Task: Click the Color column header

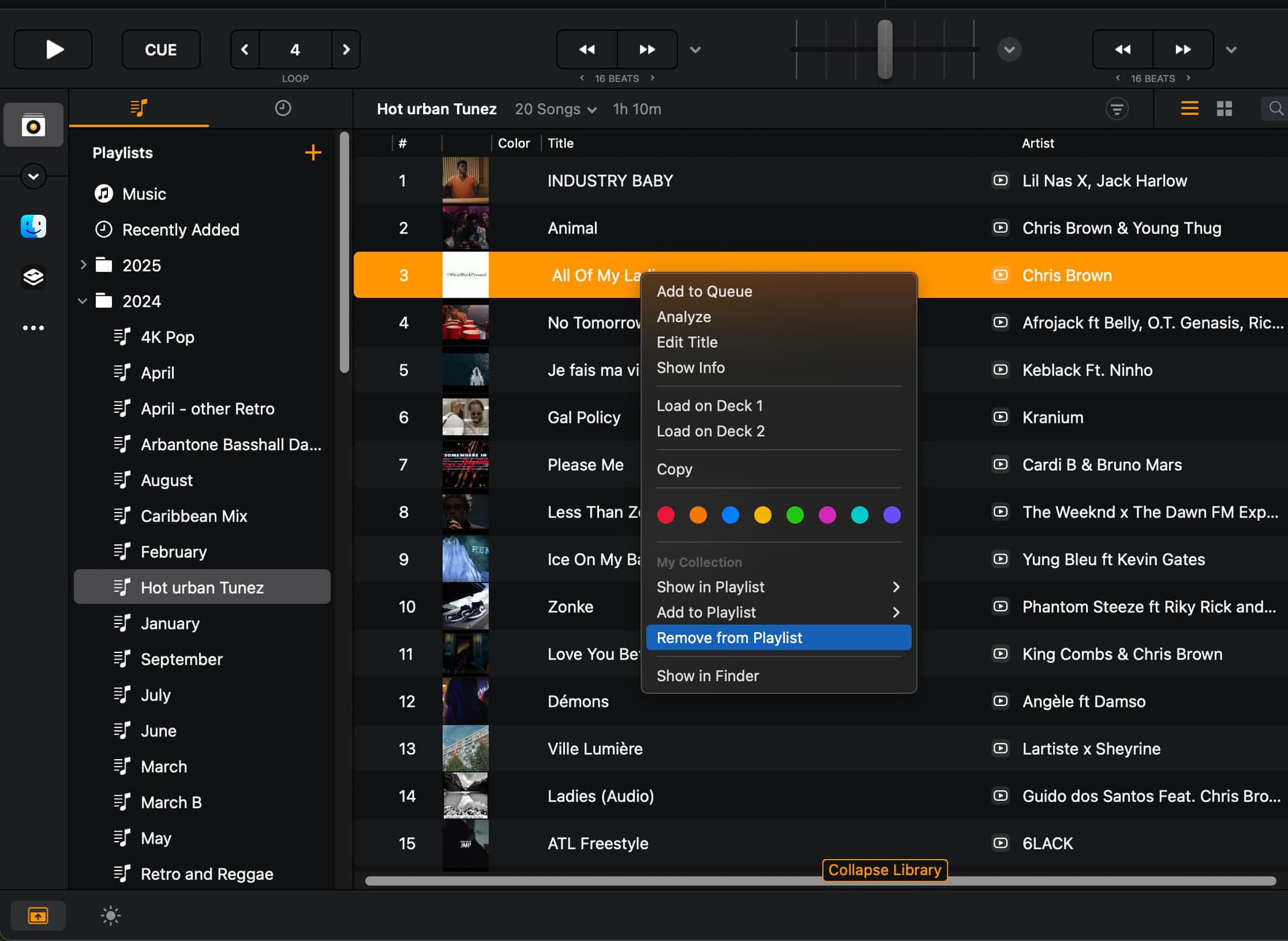Action: point(514,143)
